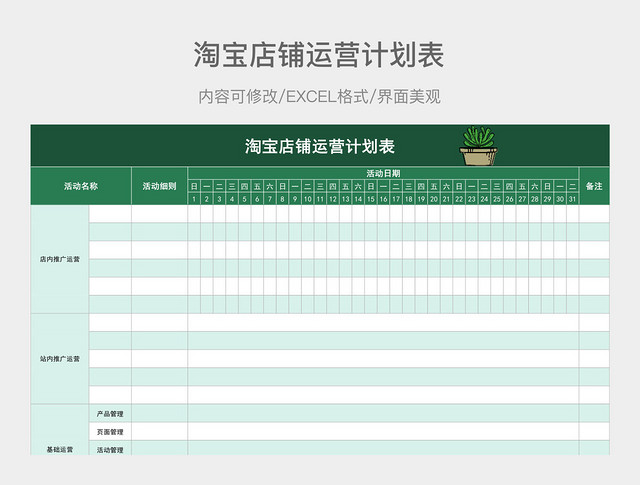This screenshot has width=640, height=485.
Task: Select the 站内推广运营 category cell
Action: click(x=60, y=359)
